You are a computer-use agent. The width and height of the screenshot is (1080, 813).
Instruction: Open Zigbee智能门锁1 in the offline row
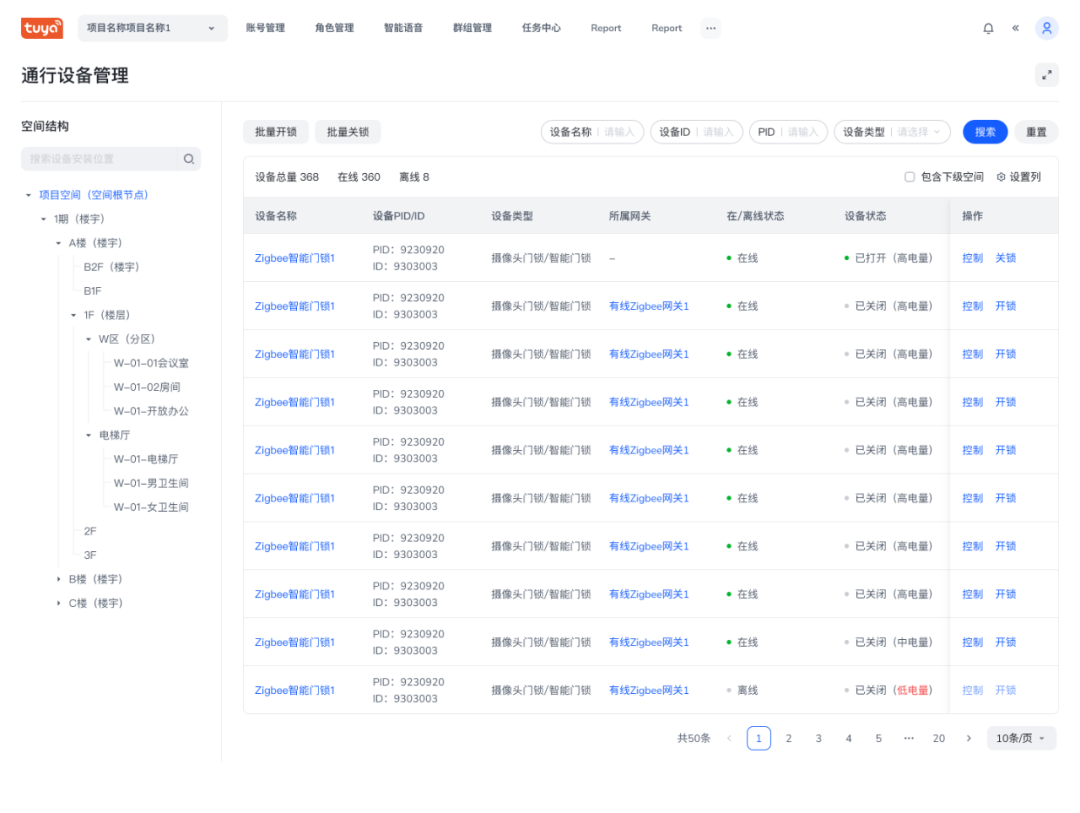pos(295,690)
